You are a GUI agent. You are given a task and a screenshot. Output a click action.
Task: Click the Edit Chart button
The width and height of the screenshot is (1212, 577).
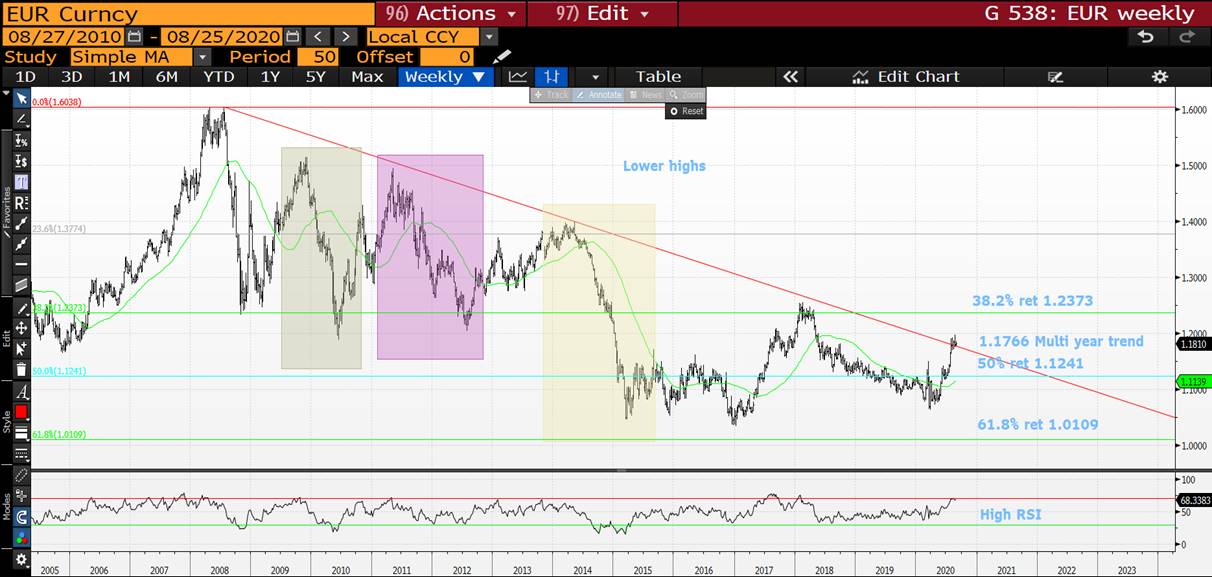coord(906,77)
